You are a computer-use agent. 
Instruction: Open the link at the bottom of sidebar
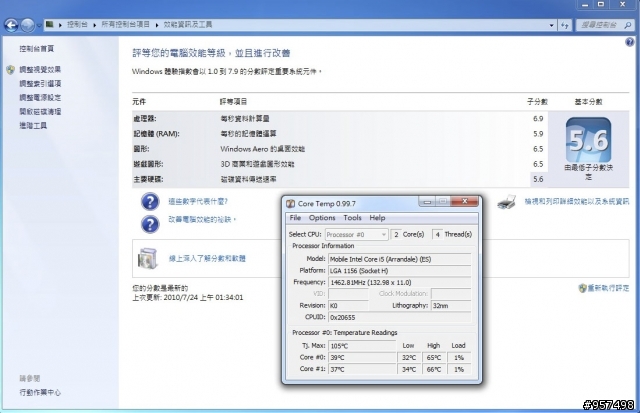tap(40, 392)
